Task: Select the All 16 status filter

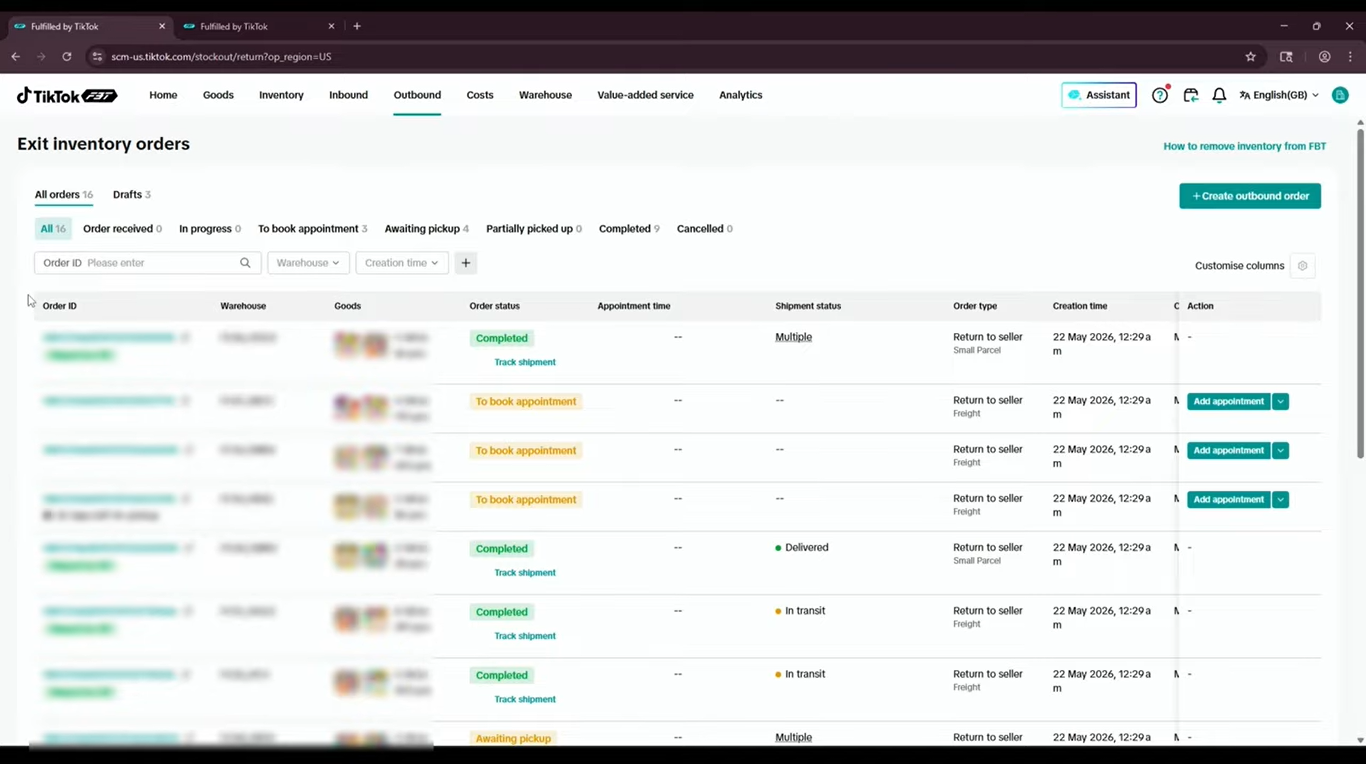Action: point(53,229)
